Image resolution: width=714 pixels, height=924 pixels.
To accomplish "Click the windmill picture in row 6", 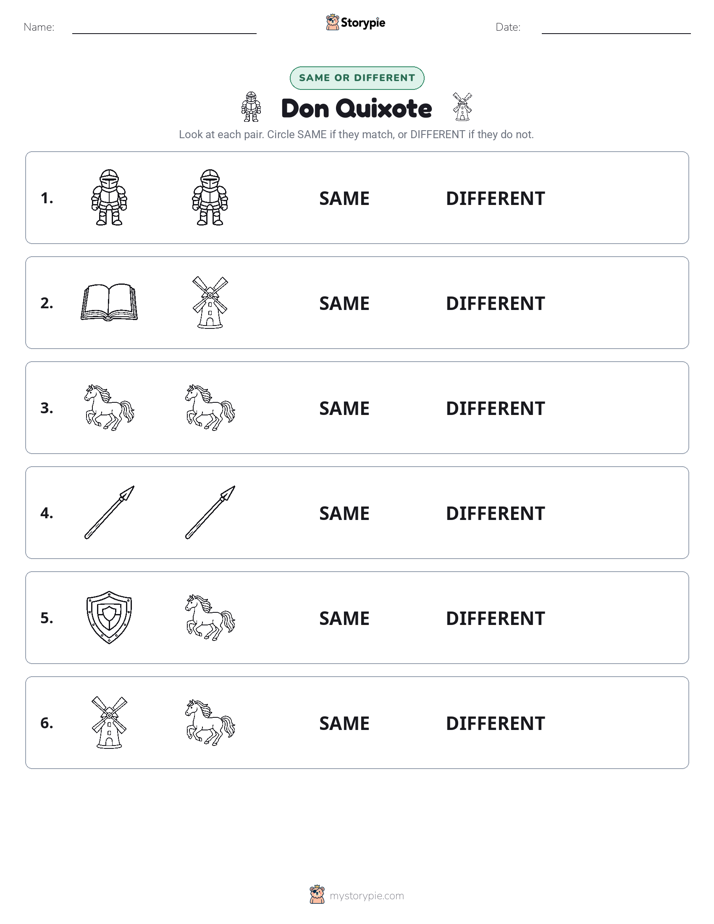I will [x=109, y=722].
